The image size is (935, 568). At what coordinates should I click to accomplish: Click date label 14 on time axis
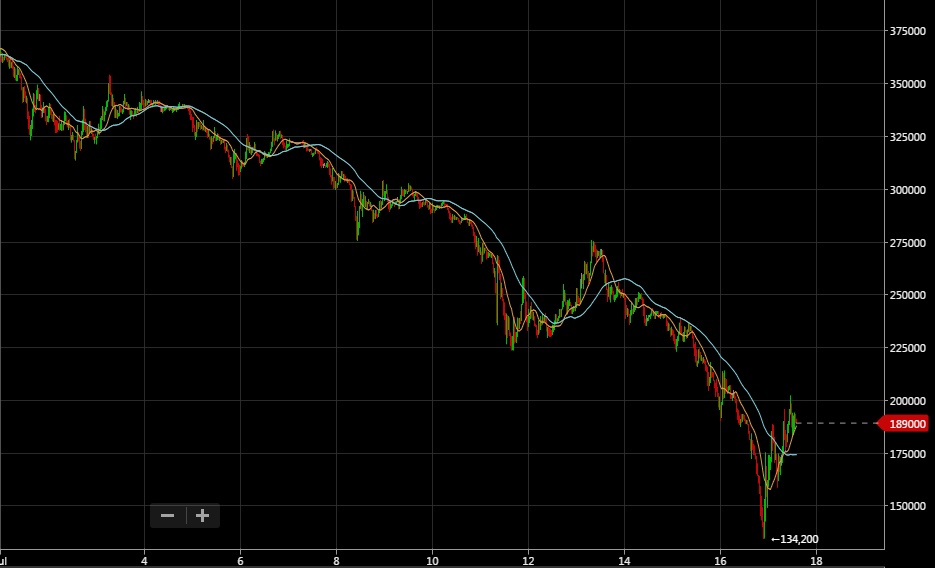pyautogui.click(x=624, y=561)
